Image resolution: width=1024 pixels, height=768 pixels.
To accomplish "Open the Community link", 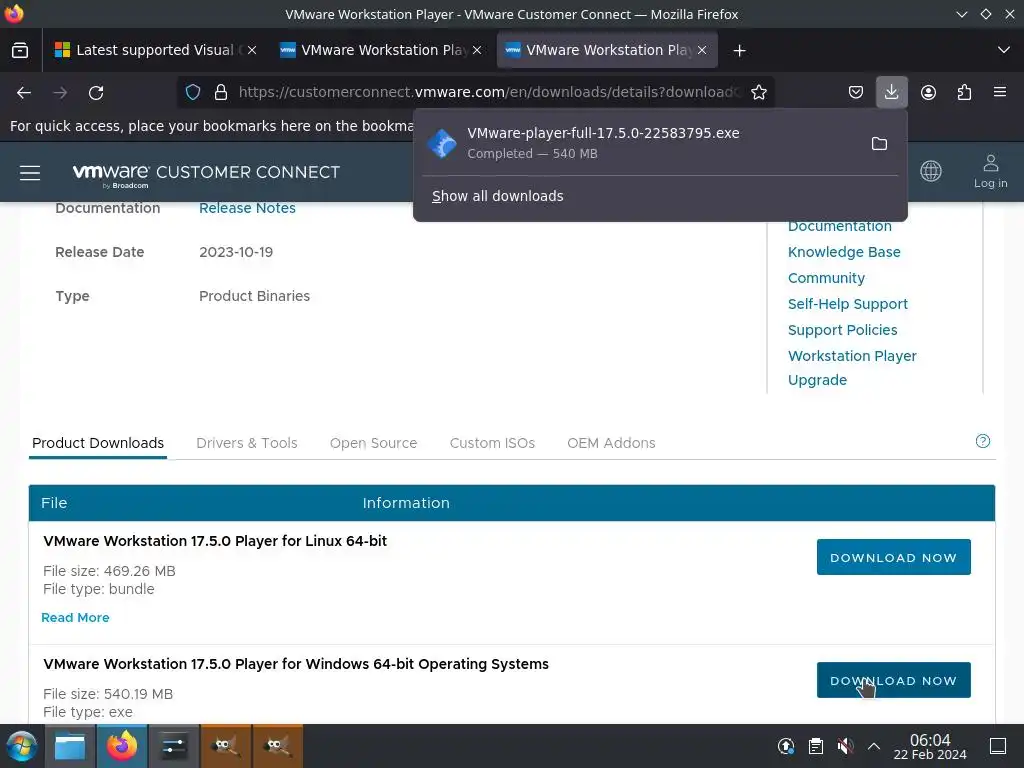I will (x=826, y=278).
